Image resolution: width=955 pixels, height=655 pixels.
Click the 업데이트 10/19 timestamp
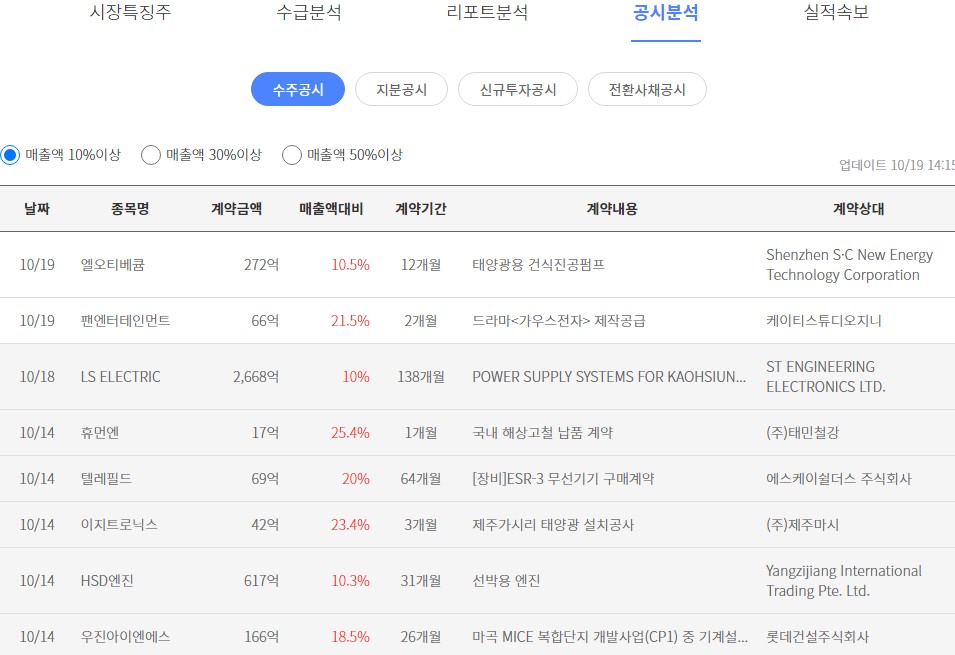[897, 165]
